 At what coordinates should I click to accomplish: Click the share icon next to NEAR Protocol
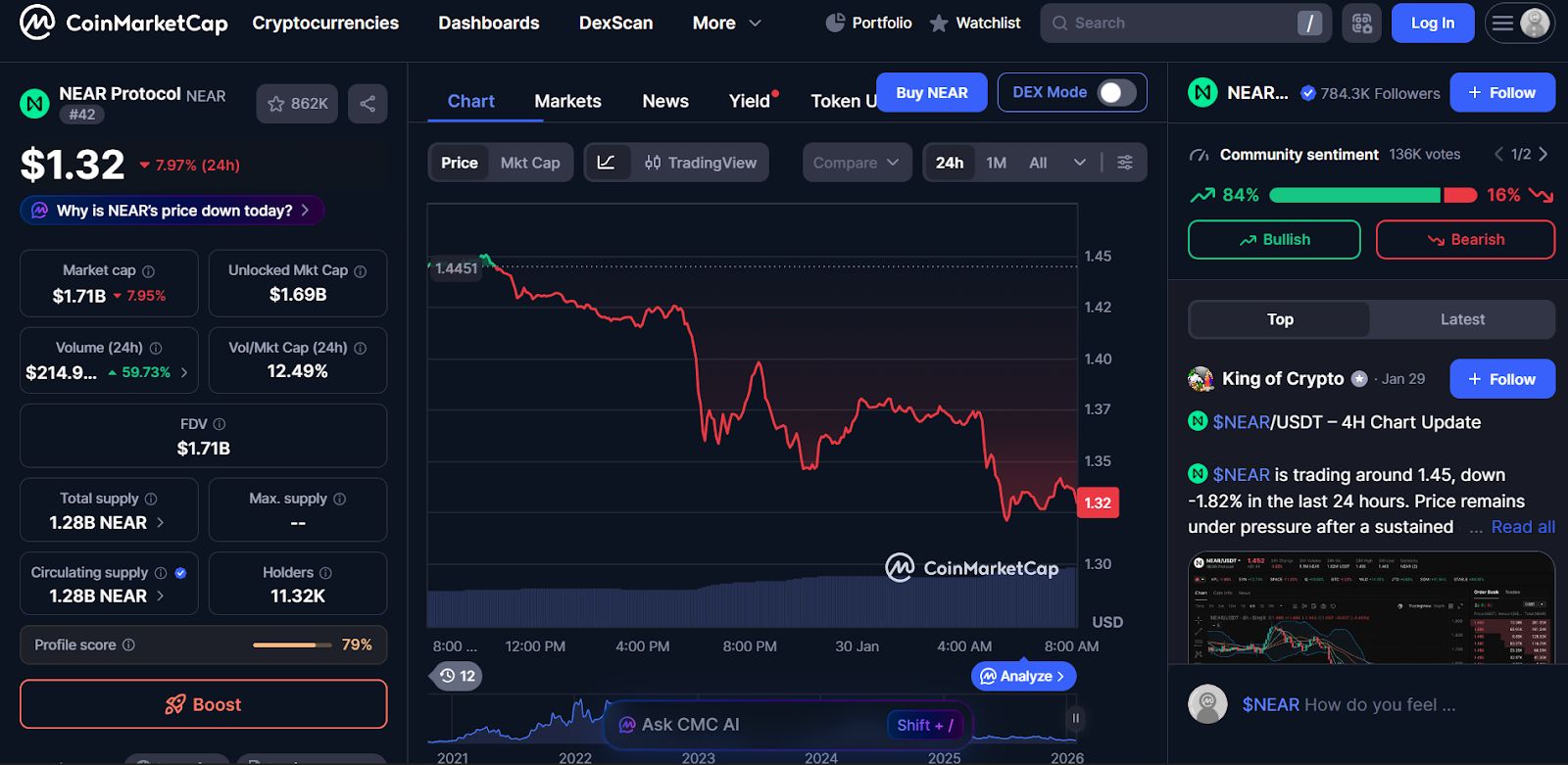pos(367,104)
